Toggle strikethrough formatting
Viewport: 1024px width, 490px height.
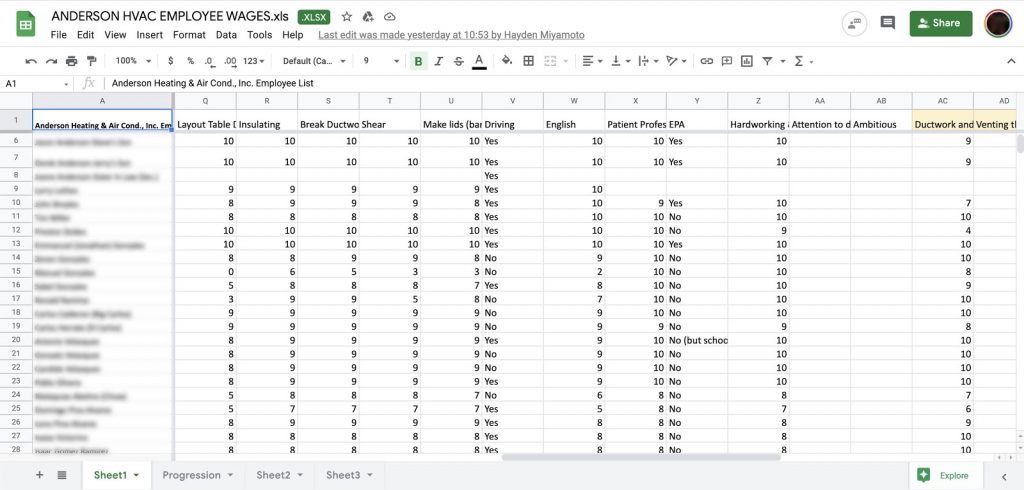(458, 61)
